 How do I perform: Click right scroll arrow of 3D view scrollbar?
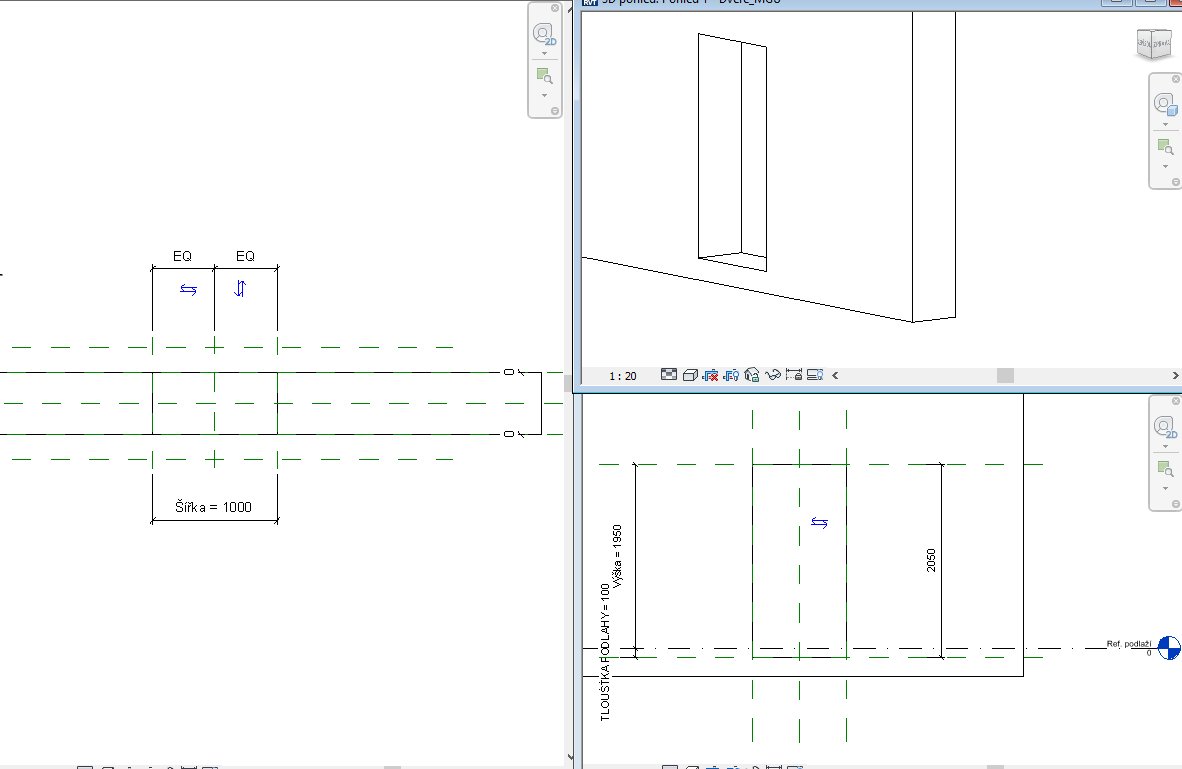point(1175,375)
